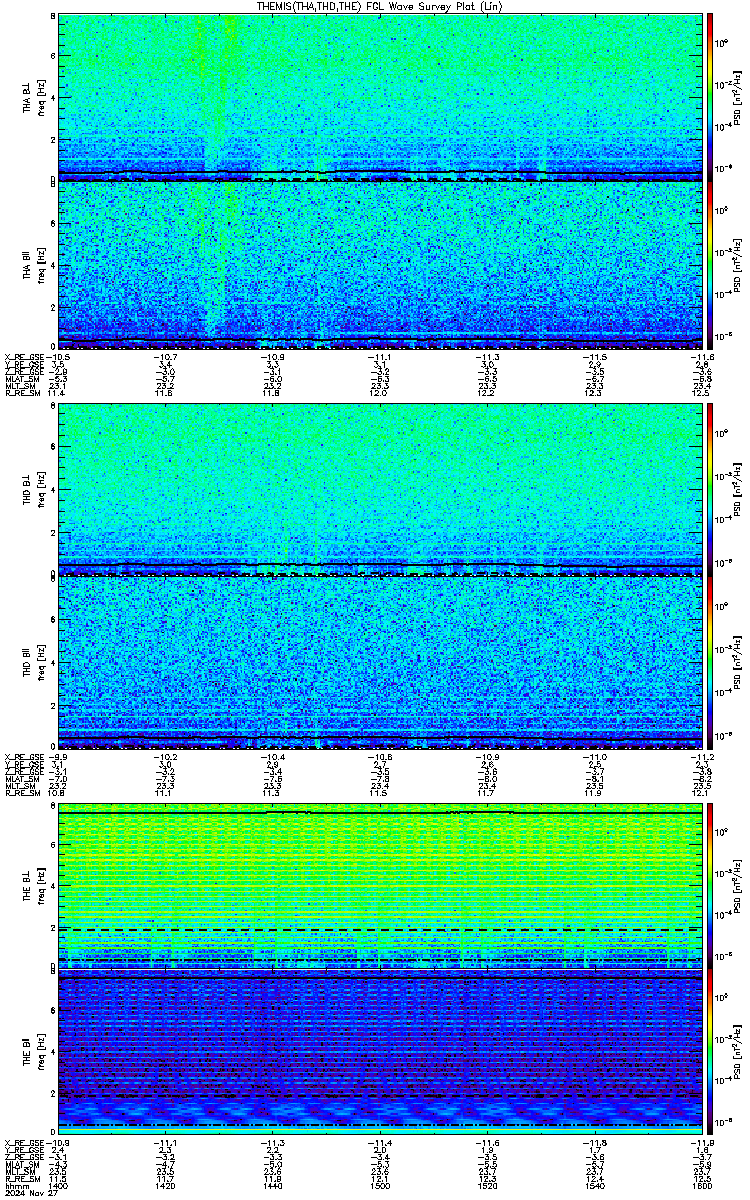750x1200 pixels.
Task: Select the THA B-perpendicular spectrogram panel
Action: (380, 97)
